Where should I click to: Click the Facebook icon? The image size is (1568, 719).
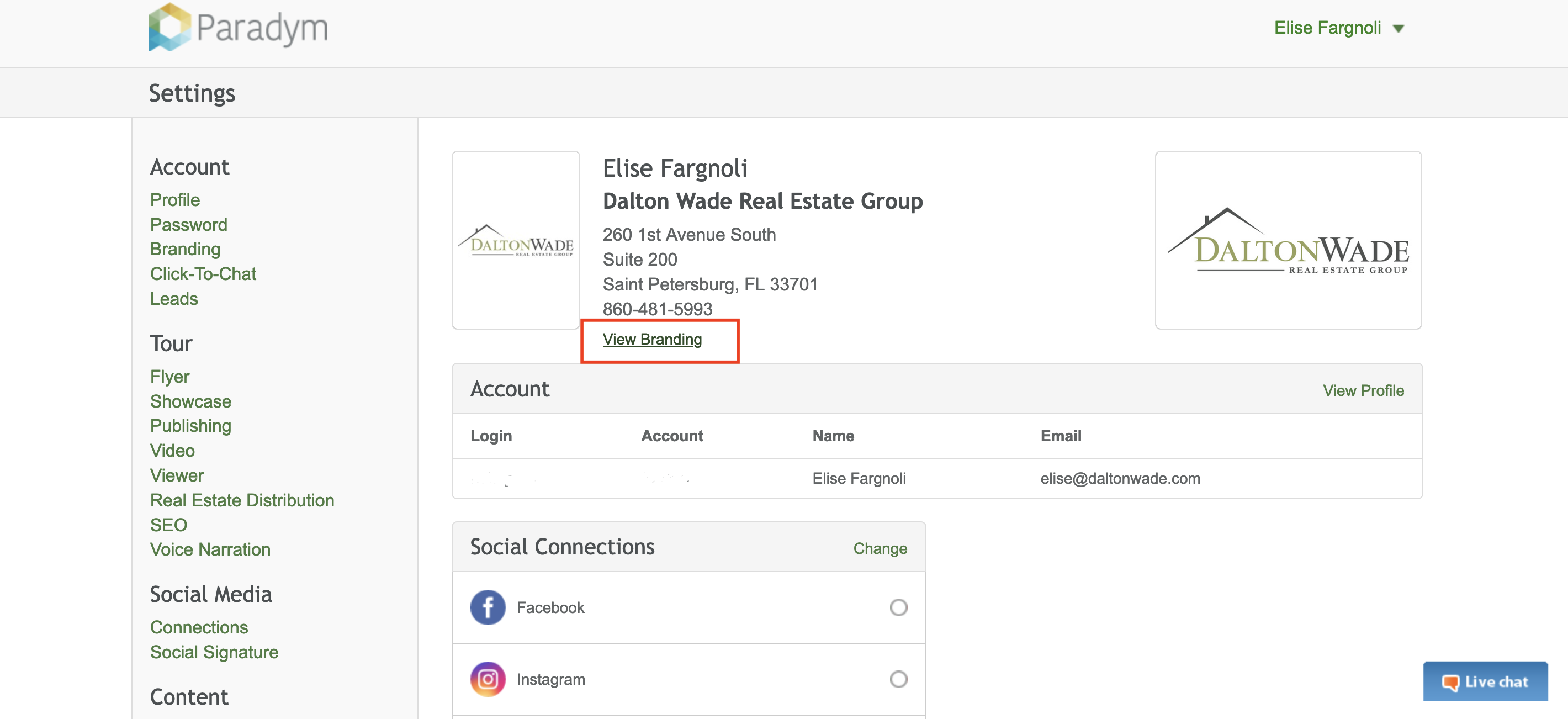coord(488,607)
